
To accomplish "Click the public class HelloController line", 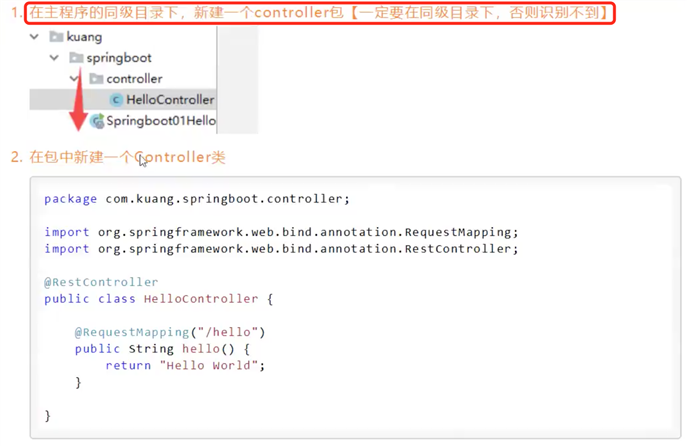I will [158, 299].
